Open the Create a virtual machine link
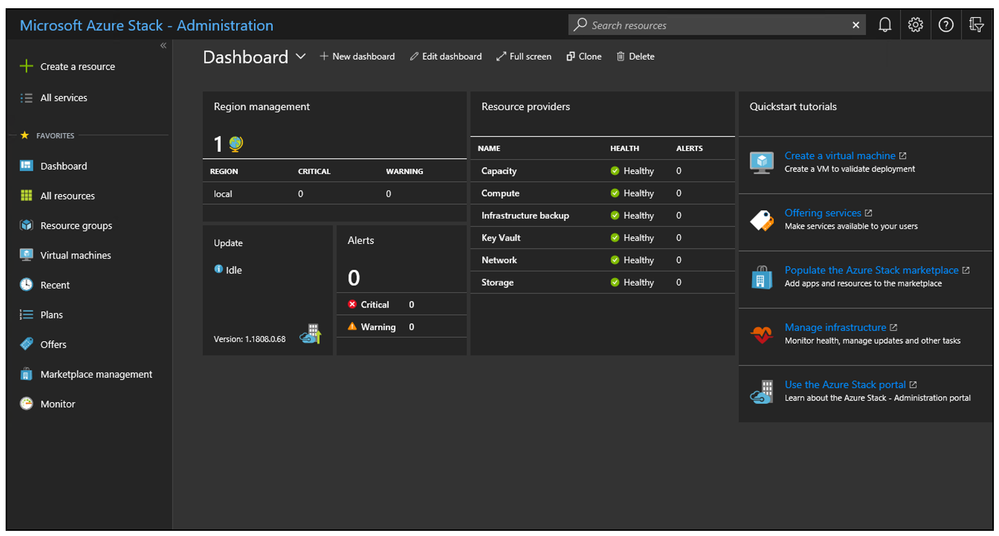This screenshot has height=536, width=999. coord(840,156)
